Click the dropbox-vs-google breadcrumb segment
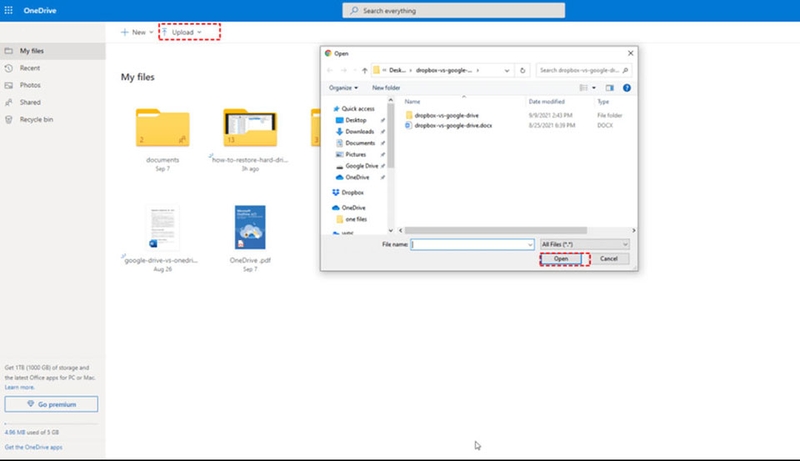The image size is (800, 461). tap(443, 70)
